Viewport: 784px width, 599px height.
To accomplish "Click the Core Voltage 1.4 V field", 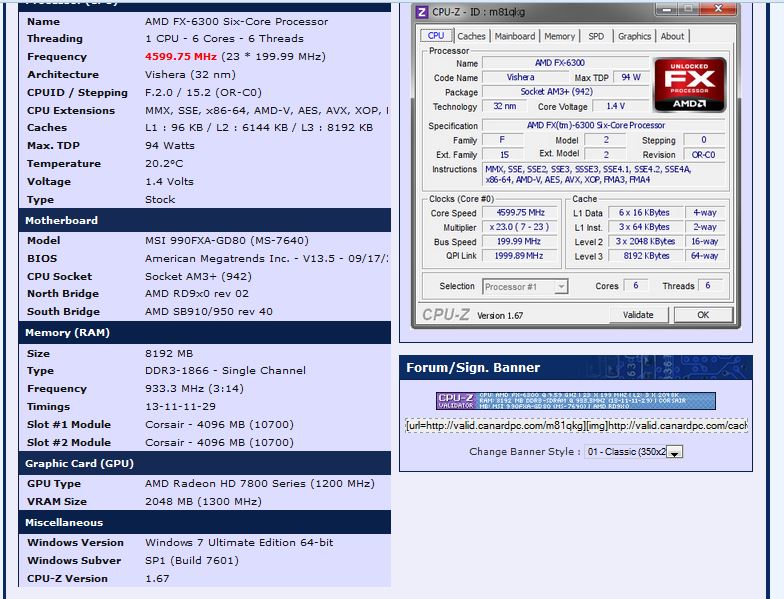I will 620,106.
